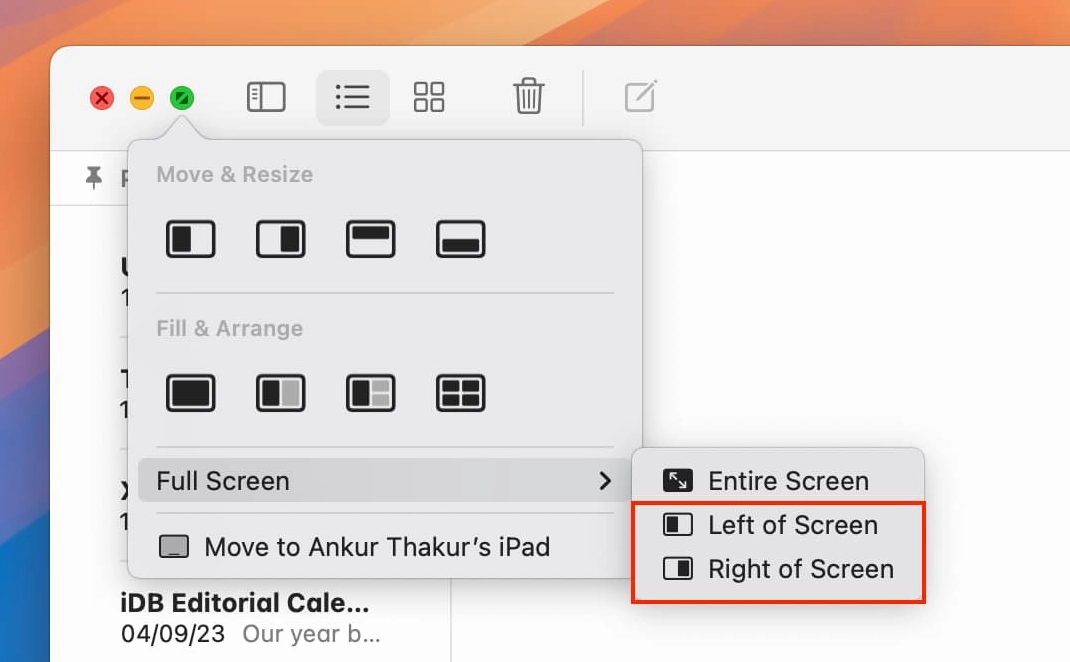Switch to list view
Screen dimensions: 1070x662
(x=352, y=97)
